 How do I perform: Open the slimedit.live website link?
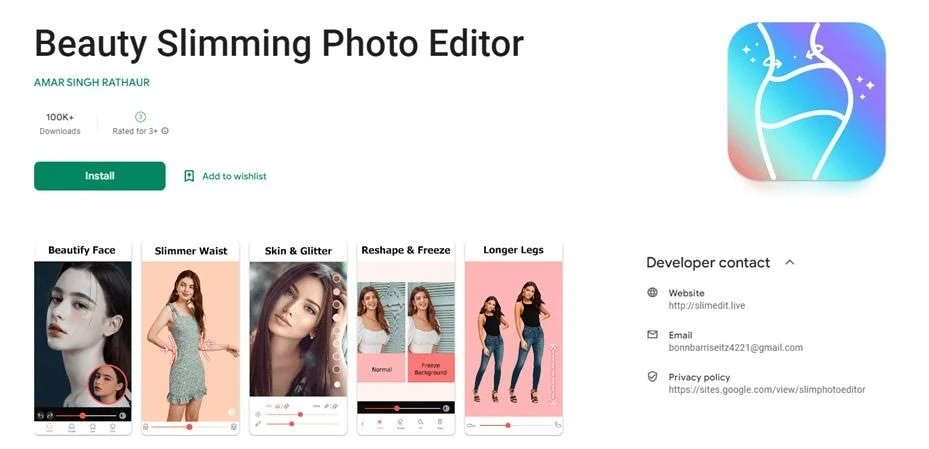[x=707, y=306]
